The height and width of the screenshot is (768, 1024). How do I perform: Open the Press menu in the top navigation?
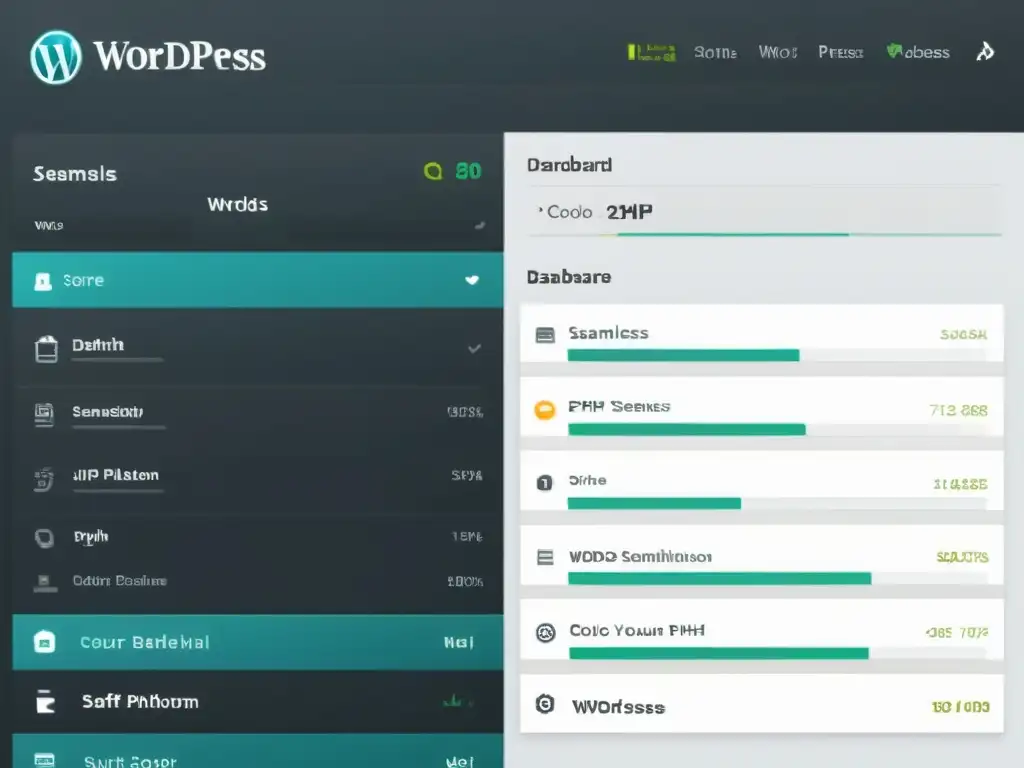(x=840, y=52)
